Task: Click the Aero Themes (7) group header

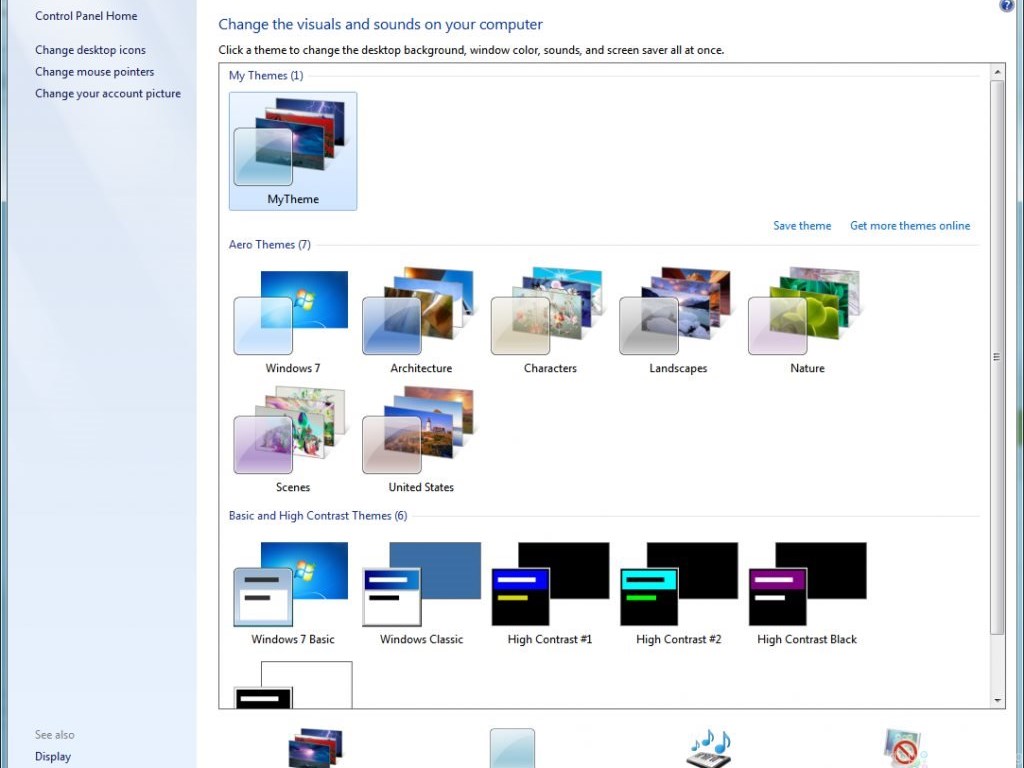Action: click(270, 244)
